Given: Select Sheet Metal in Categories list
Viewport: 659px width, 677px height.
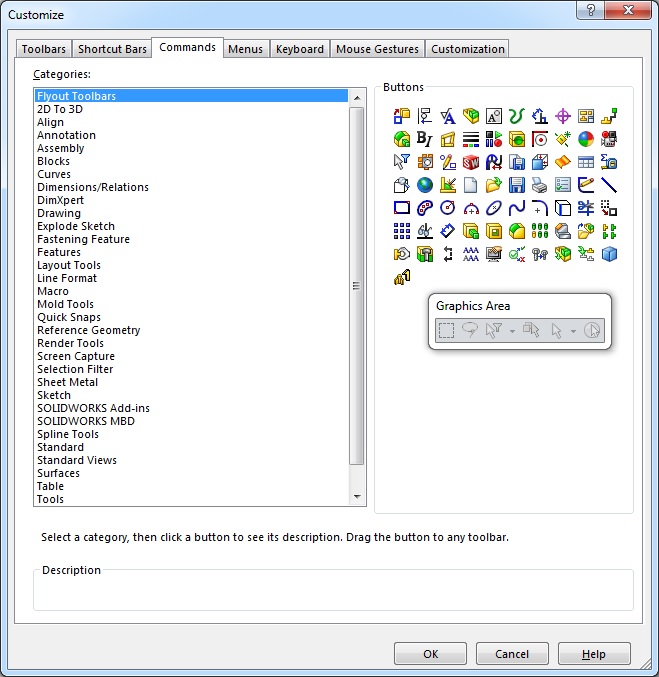Looking at the screenshot, I should (x=67, y=382).
